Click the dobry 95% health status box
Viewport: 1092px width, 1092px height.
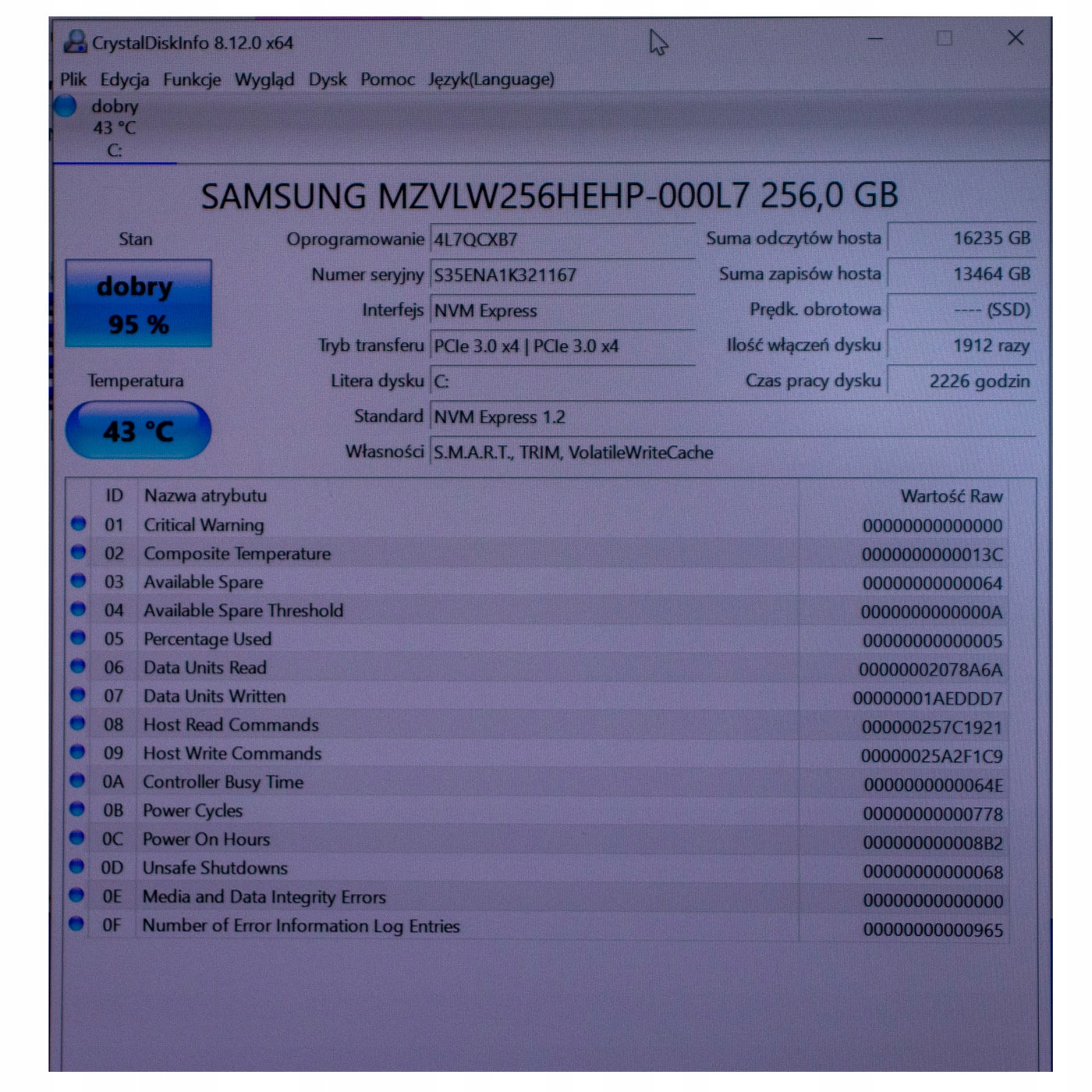[x=138, y=303]
